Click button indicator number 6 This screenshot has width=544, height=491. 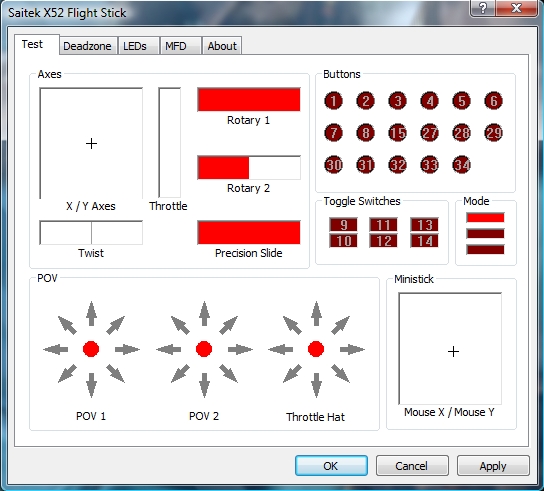(x=493, y=101)
